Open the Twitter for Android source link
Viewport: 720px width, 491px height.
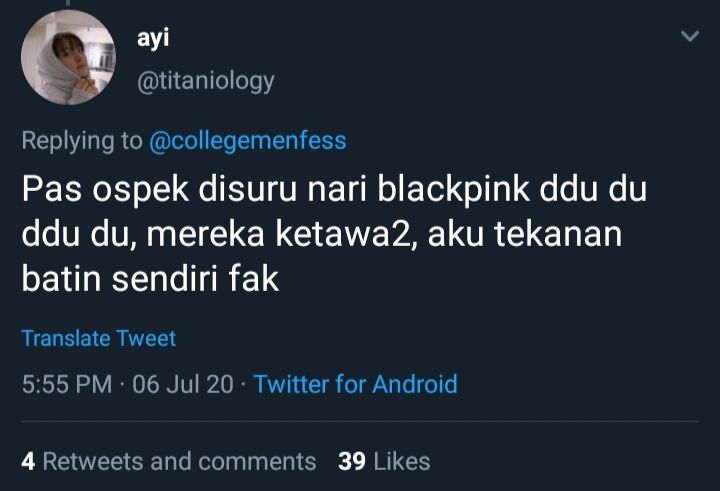355,384
